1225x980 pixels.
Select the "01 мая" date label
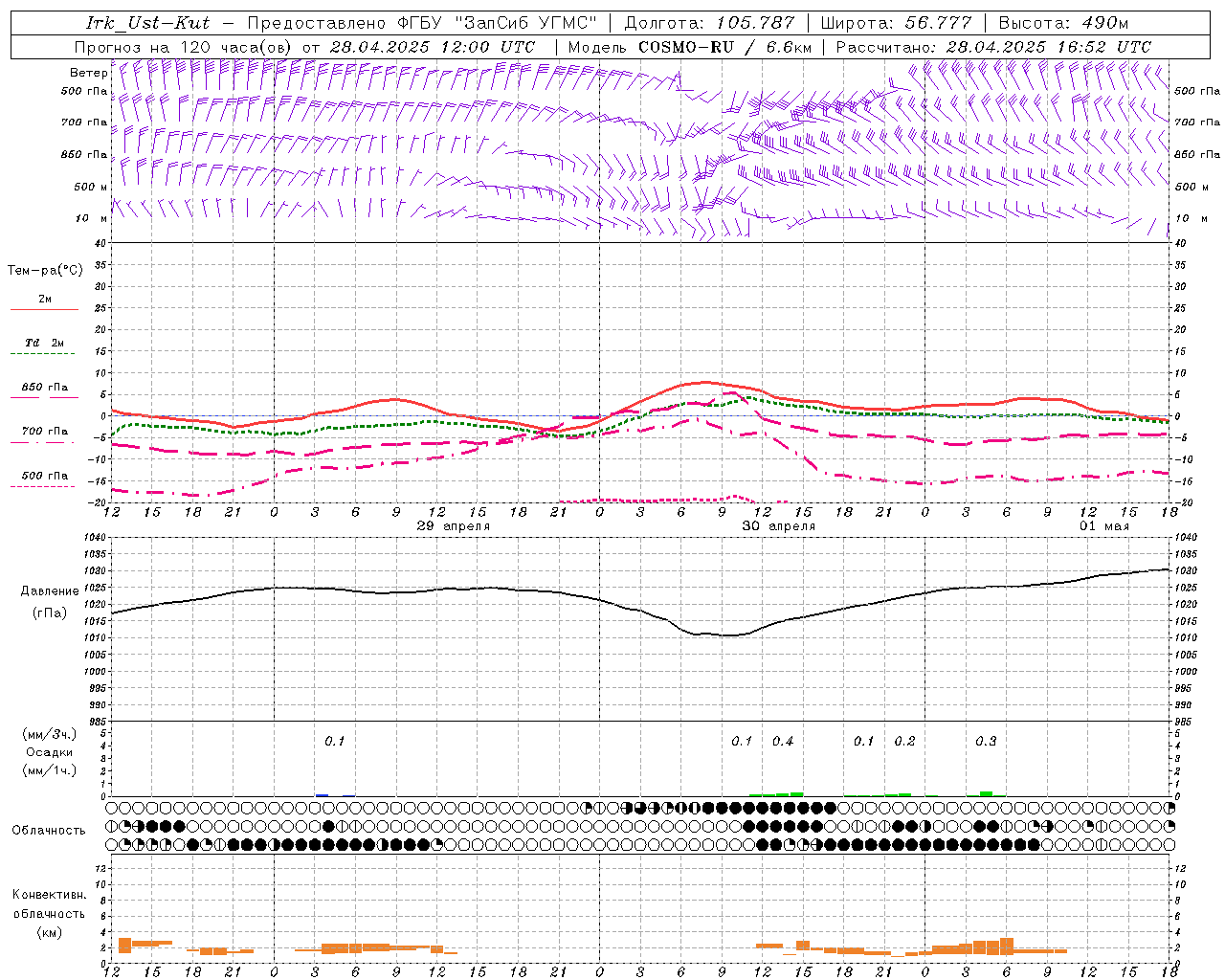(x=1104, y=526)
